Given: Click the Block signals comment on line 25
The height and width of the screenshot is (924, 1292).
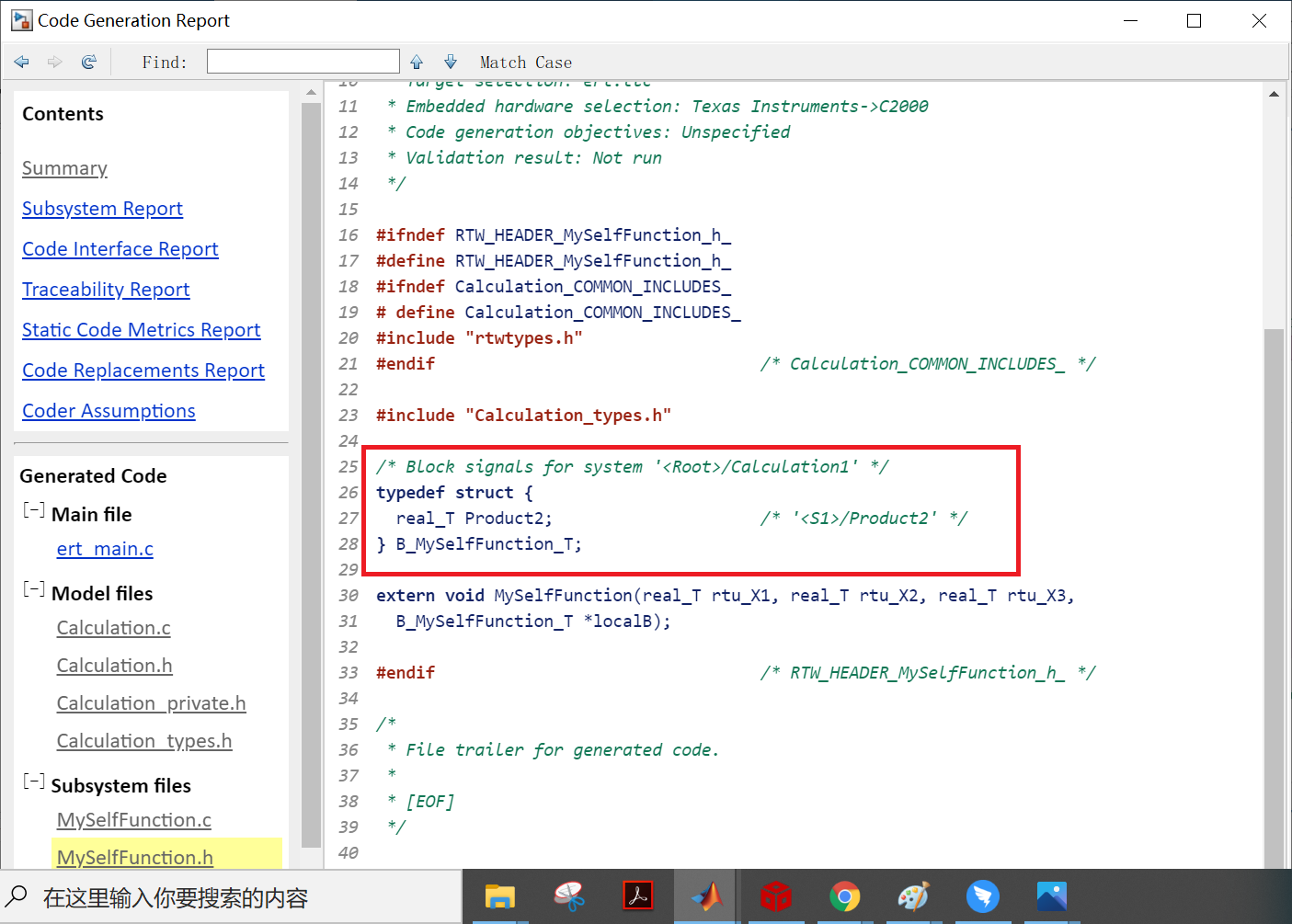Looking at the screenshot, I should [x=633, y=467].
